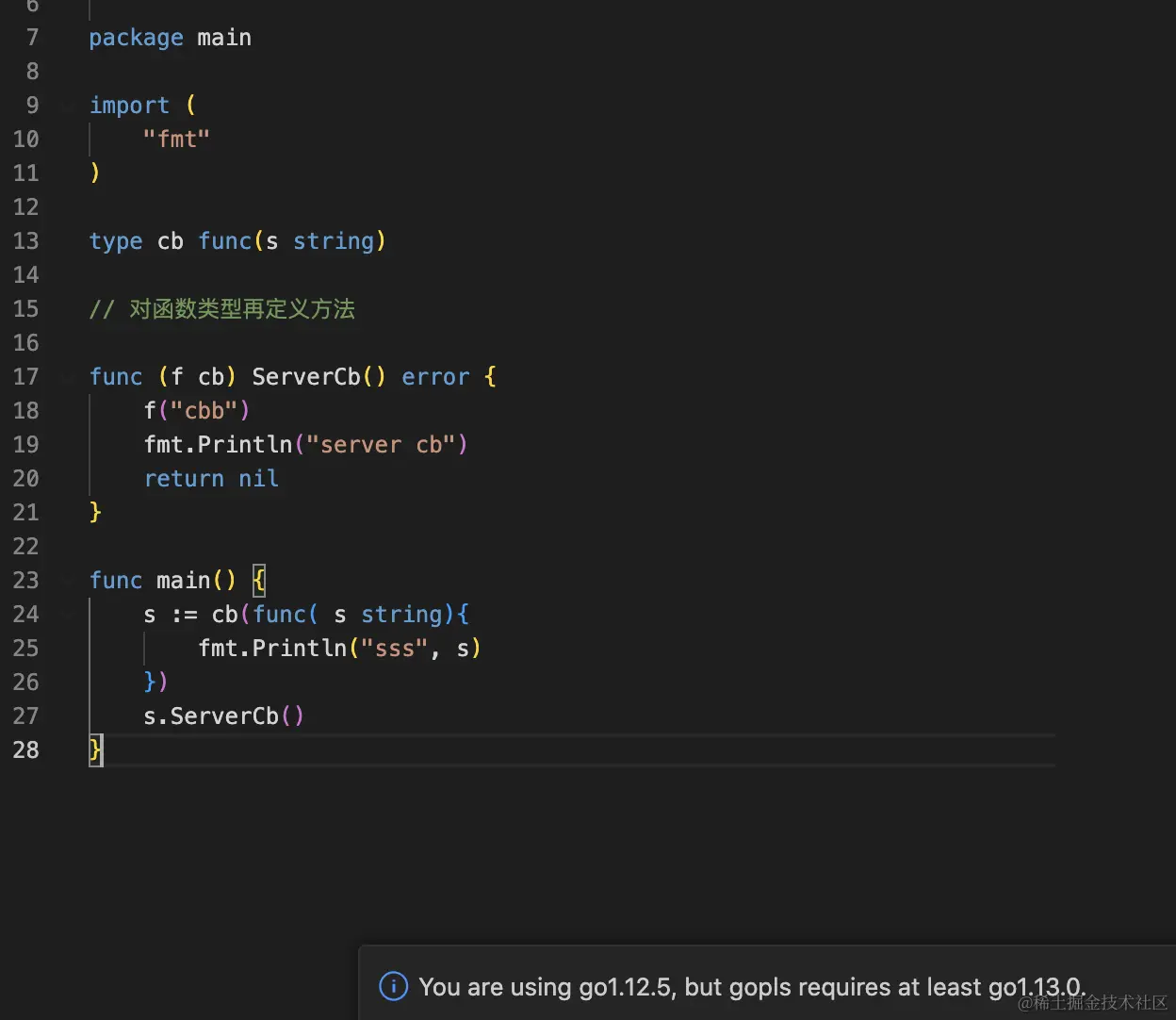Click line number 13 in the gutter

(26, 241)
